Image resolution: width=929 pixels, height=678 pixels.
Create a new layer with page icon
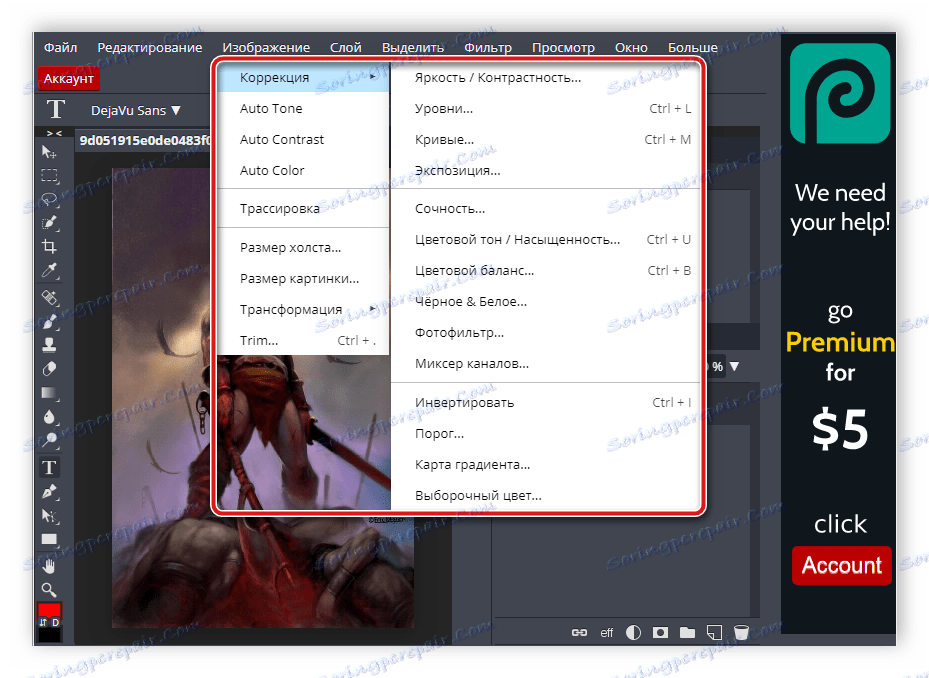[x=715, y=632]
